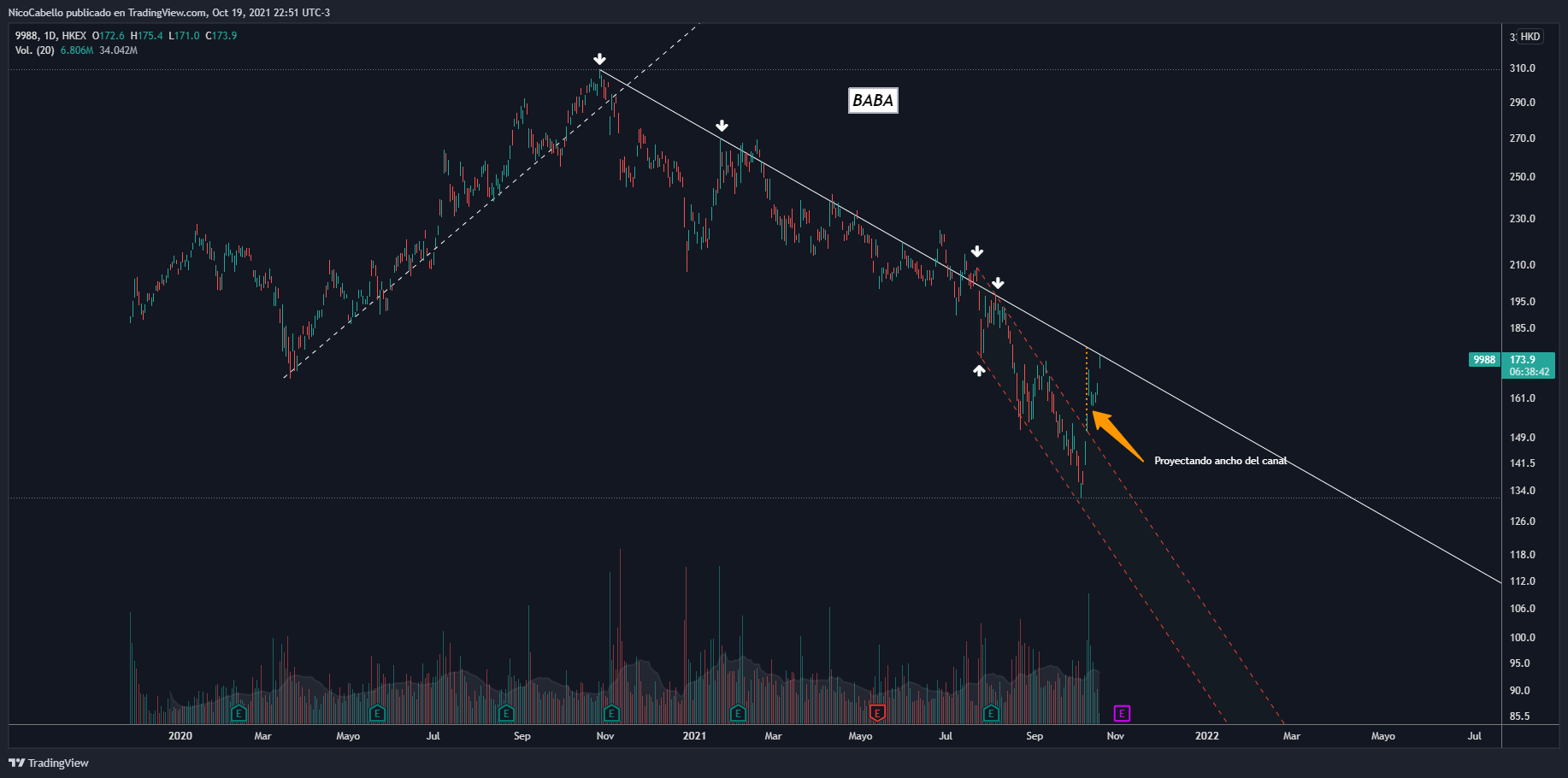
Task: Click the 9988 symbol tag on the price axis
Action: click(1484, 360)
